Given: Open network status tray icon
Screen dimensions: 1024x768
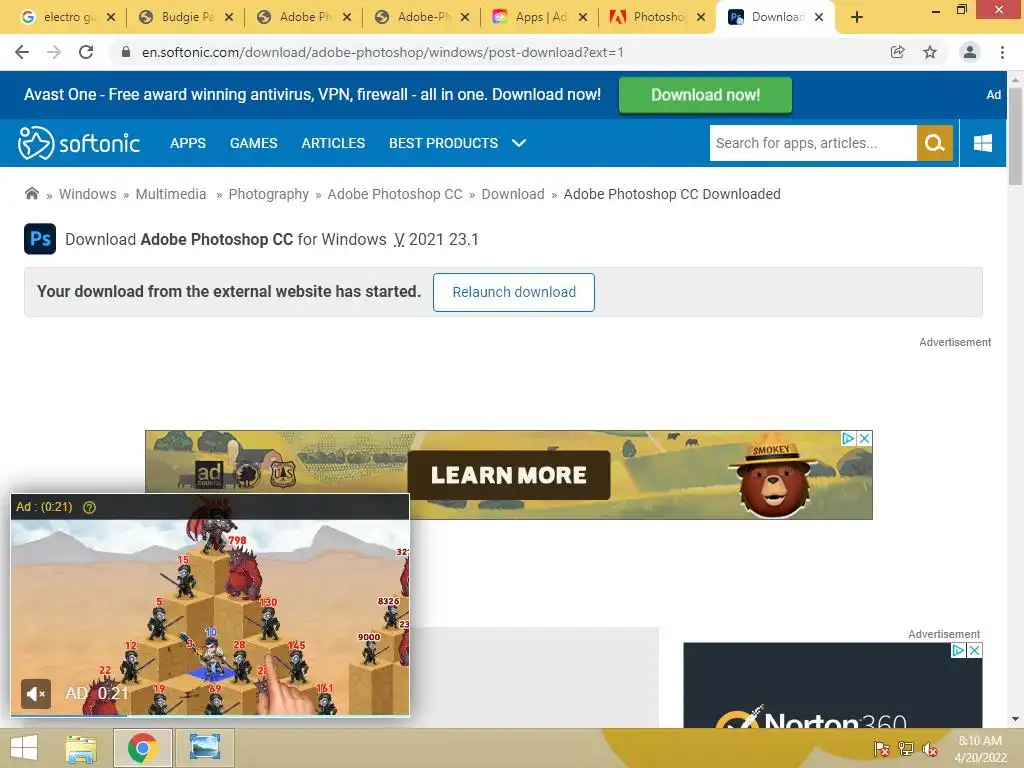Looking at the screenshot, I should [906, 749].
